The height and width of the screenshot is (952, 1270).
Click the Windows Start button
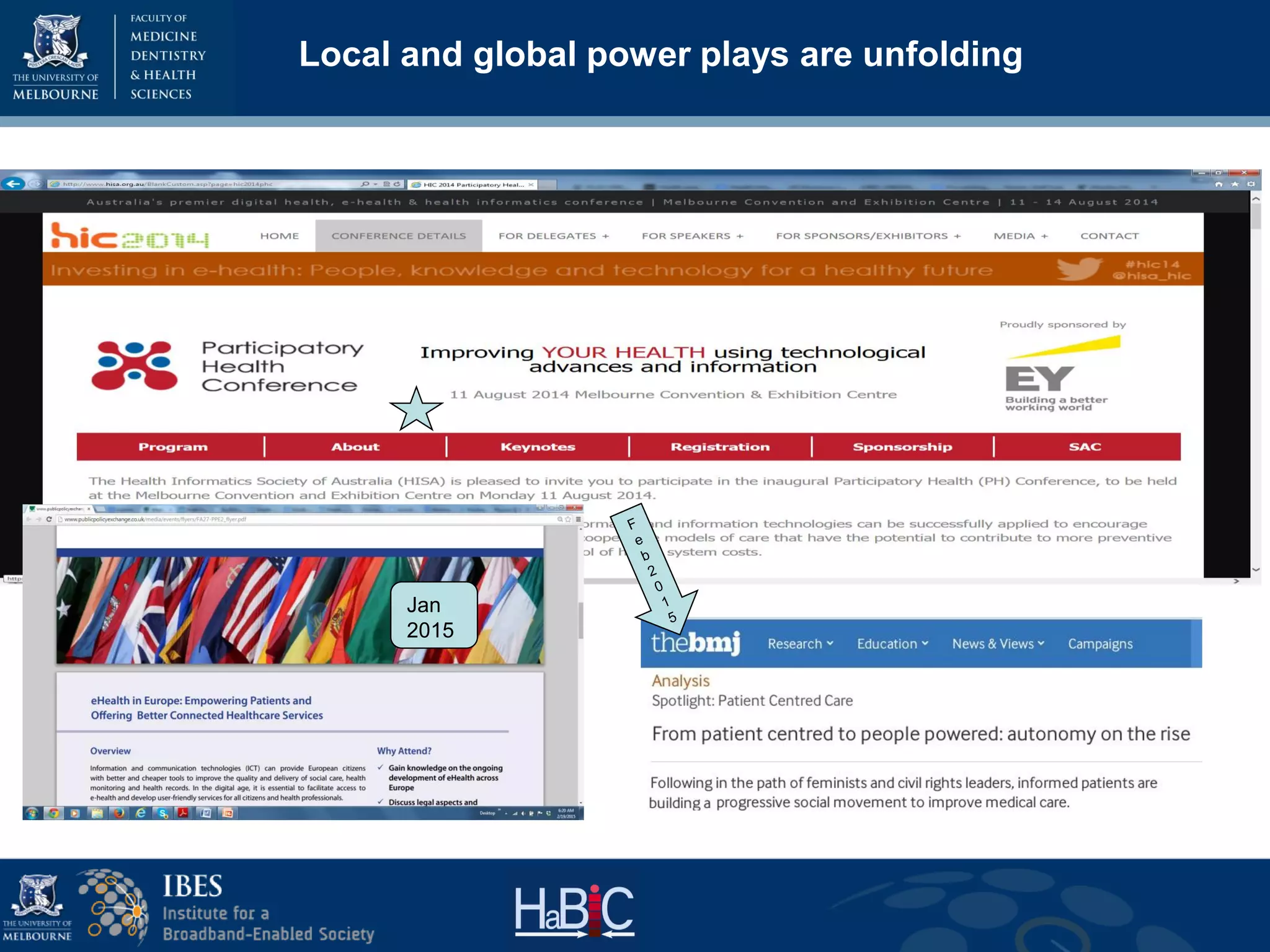pos(32,813)
